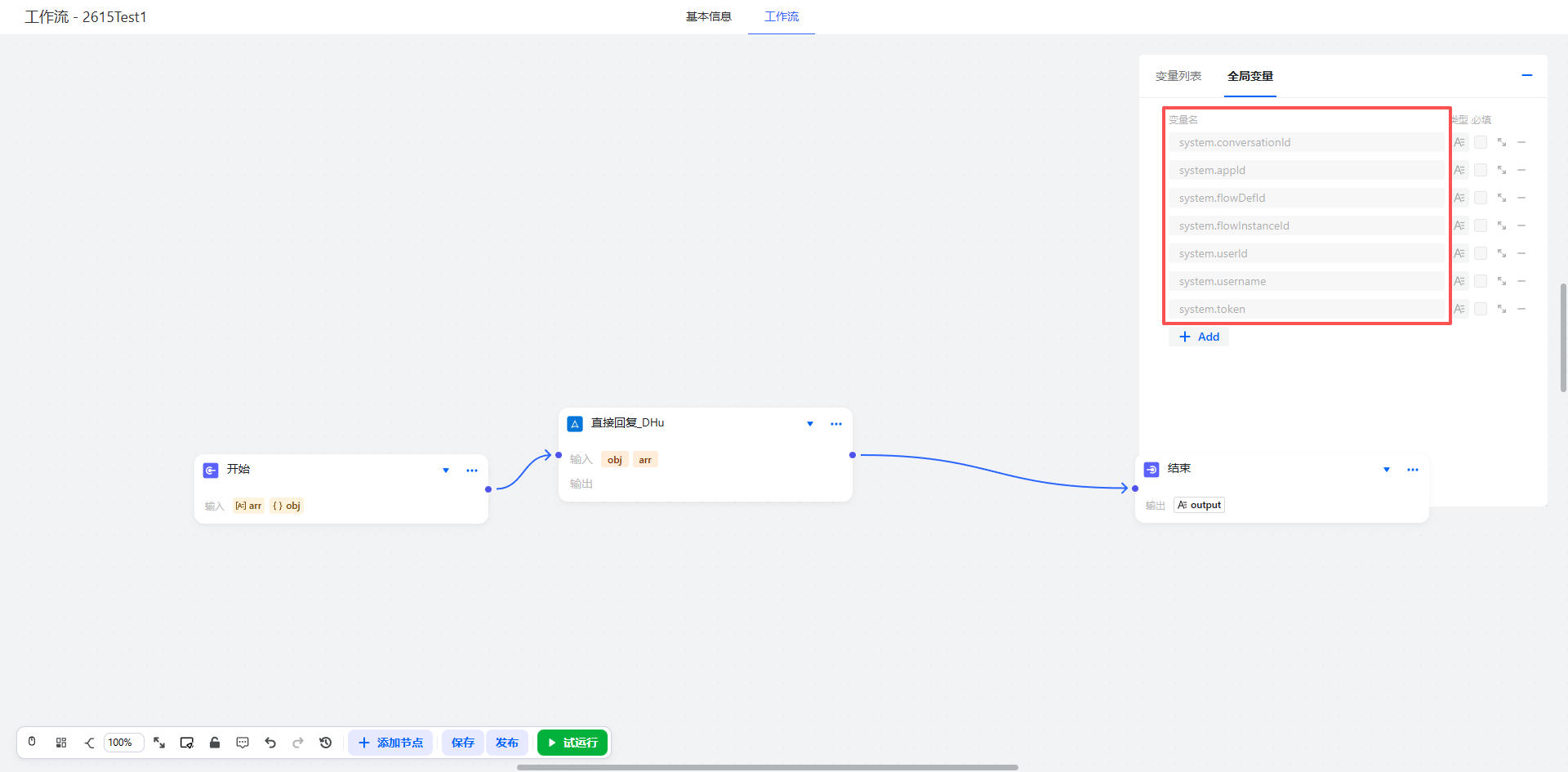Open the version history clock icon

(x=326, y=743)
